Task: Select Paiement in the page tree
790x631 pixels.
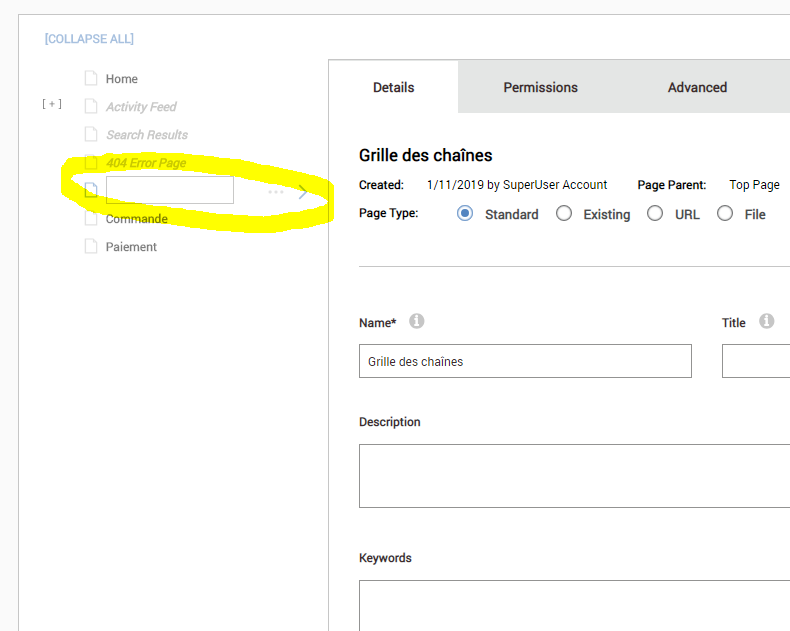Action: [x=131, y=247]
